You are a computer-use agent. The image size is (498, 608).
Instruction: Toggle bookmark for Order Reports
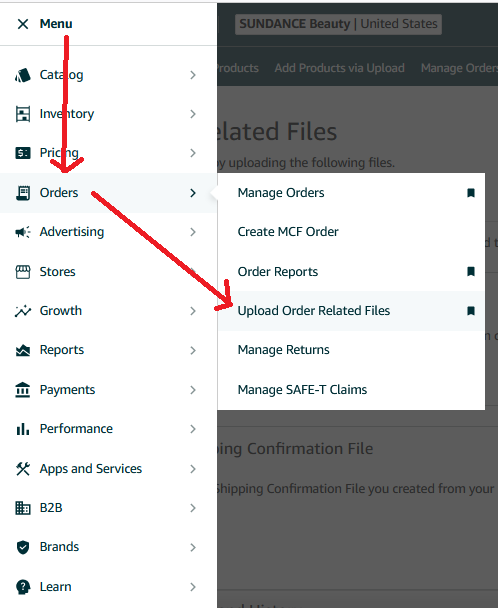tap(471, 271)
